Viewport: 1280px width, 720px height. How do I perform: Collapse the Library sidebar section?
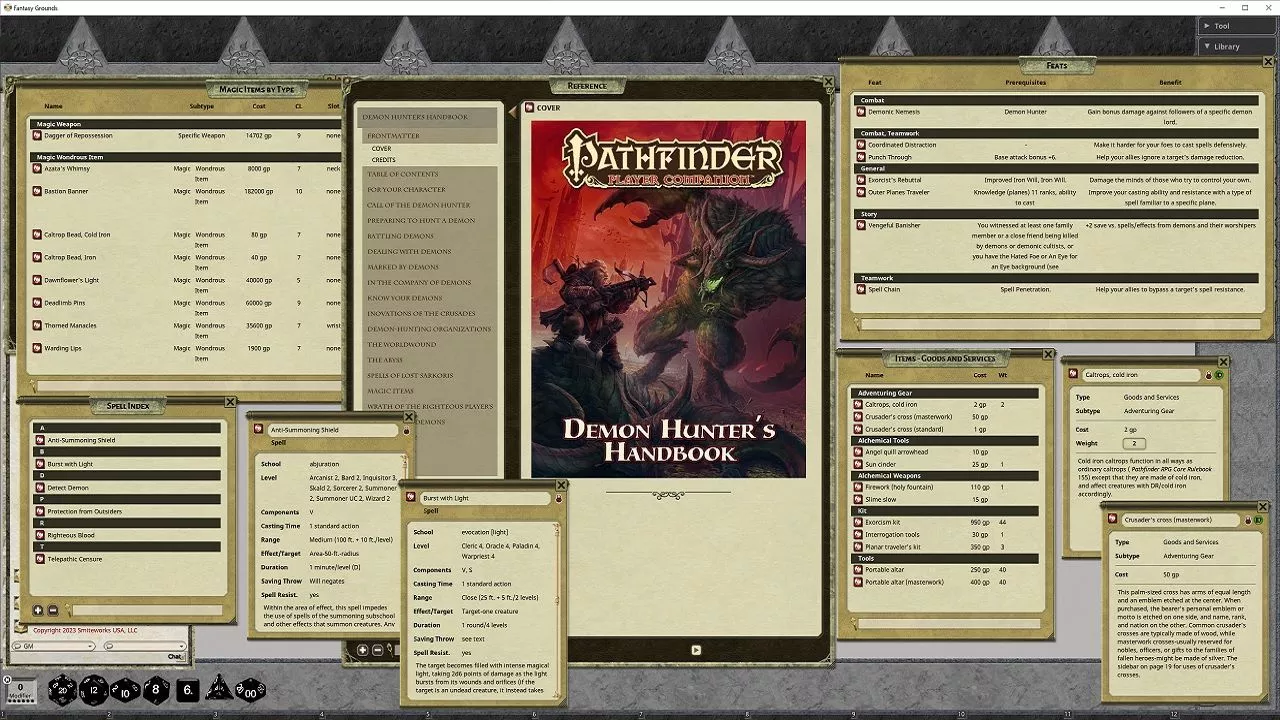pyautogui.click(x=1236, y=46)
